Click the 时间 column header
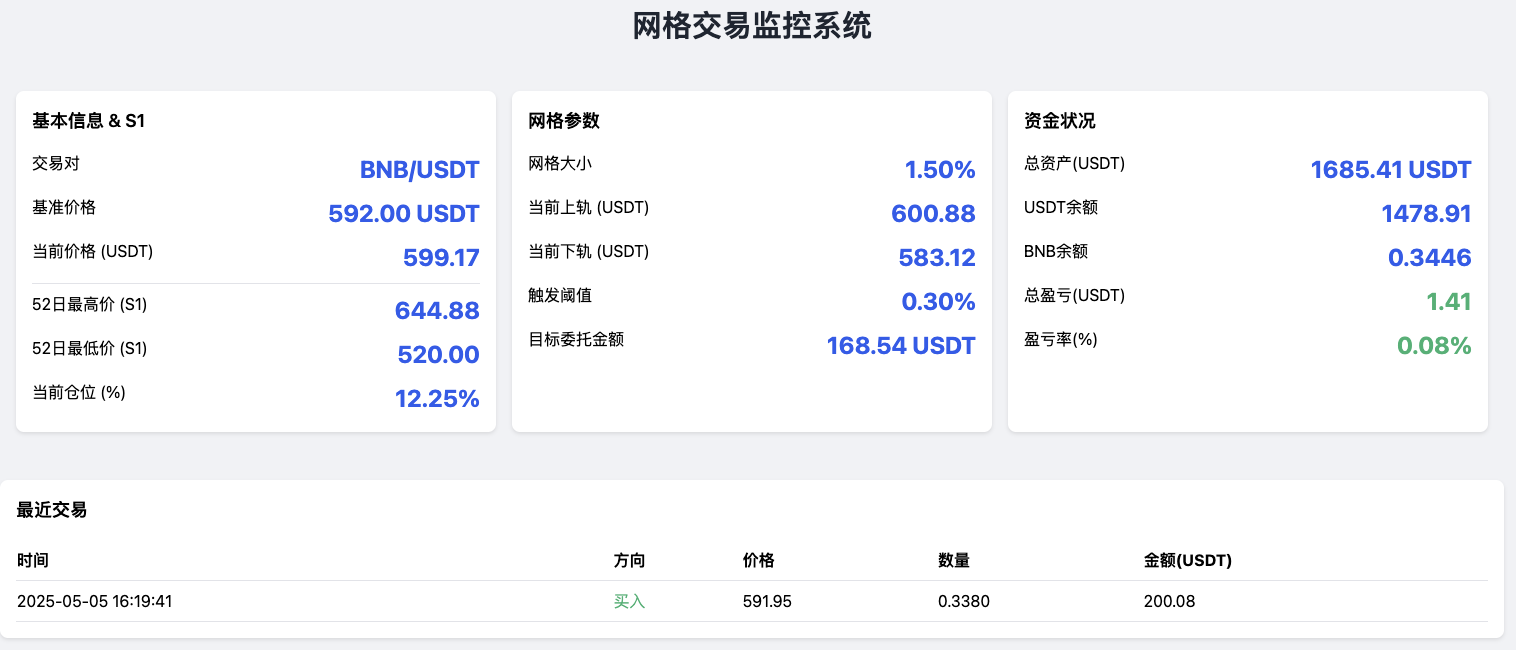This screenshot has height=650, width=1516. pyautogui.click(x=33, y=560)
